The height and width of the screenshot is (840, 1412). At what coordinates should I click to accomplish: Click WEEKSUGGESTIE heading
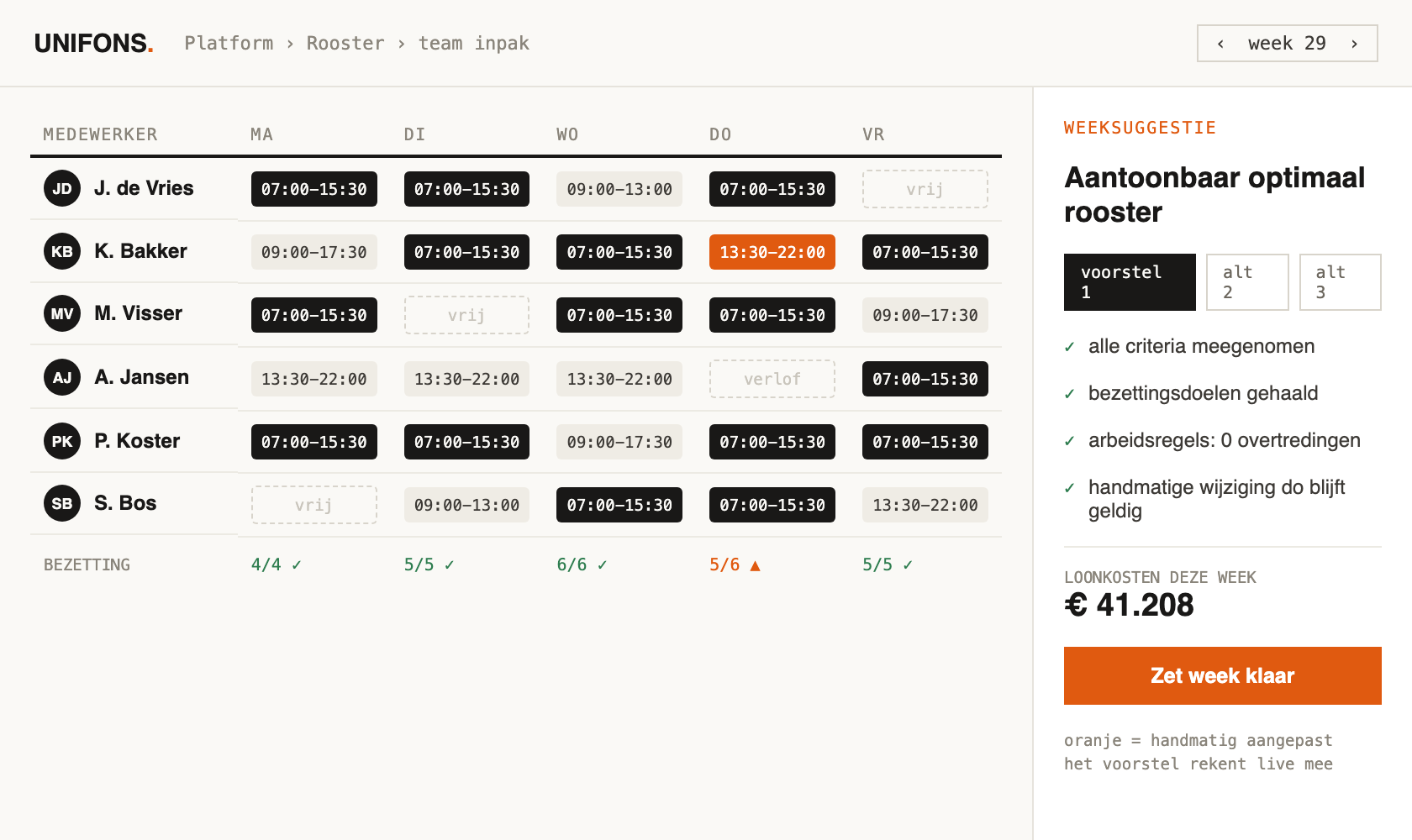[1140, 128]
